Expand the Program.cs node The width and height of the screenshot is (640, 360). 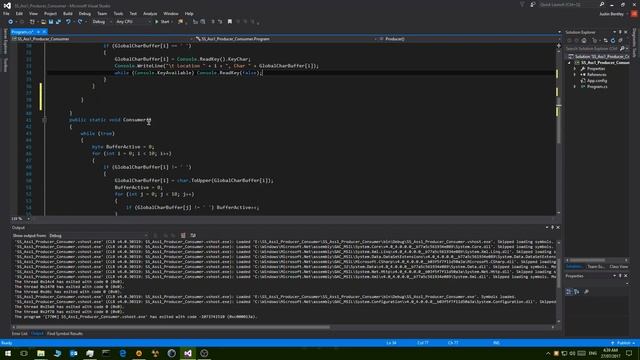[575, 87]
